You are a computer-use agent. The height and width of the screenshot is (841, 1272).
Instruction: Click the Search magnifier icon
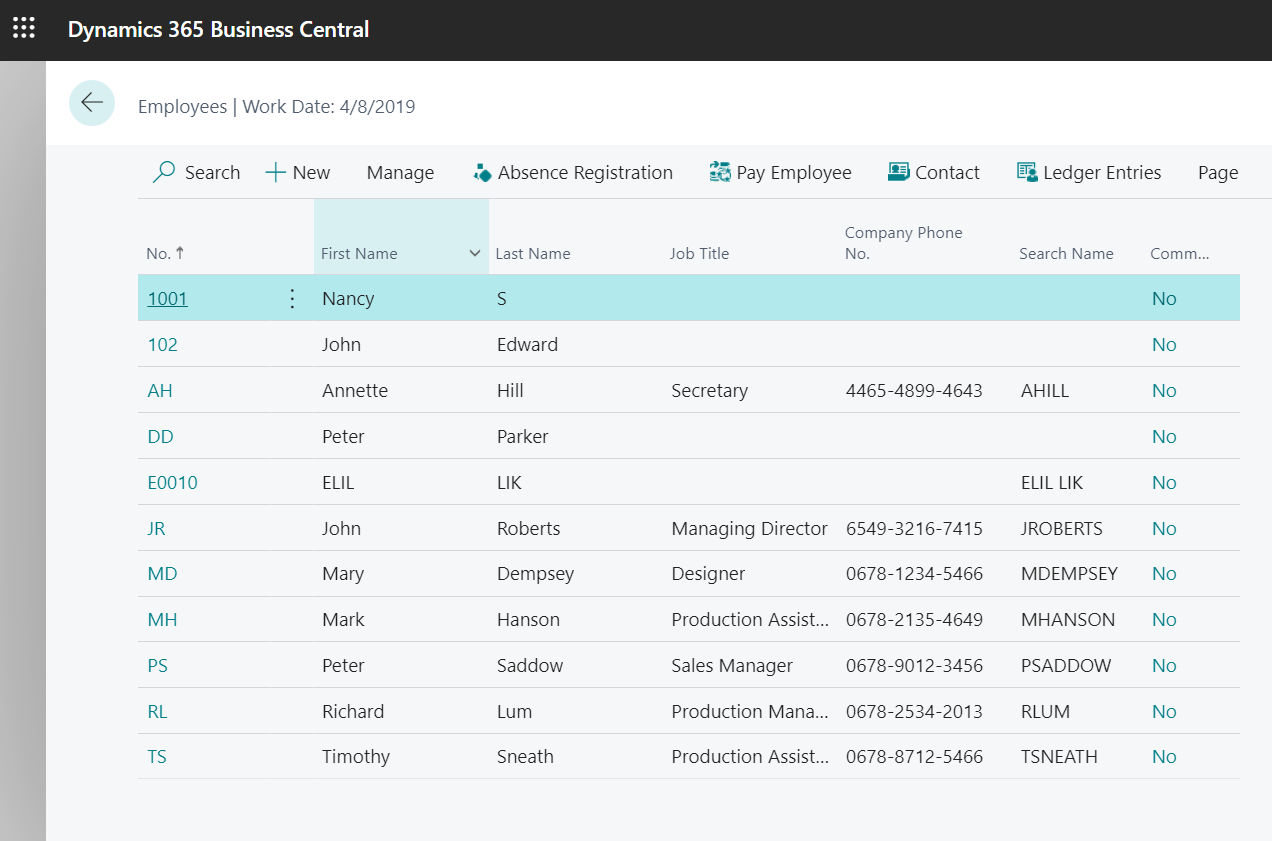tap(164, 173)
